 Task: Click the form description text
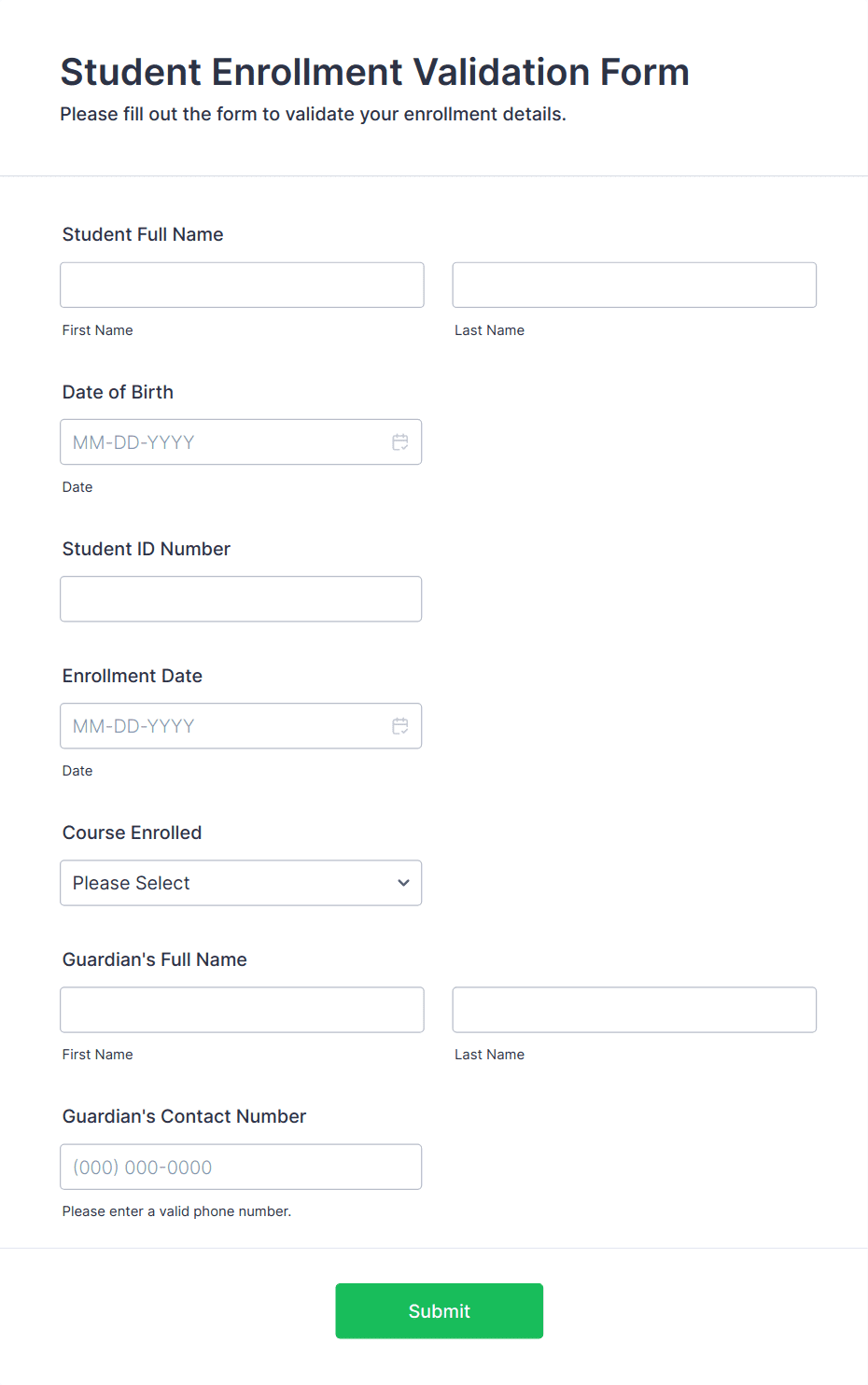(x=314, y=114)
